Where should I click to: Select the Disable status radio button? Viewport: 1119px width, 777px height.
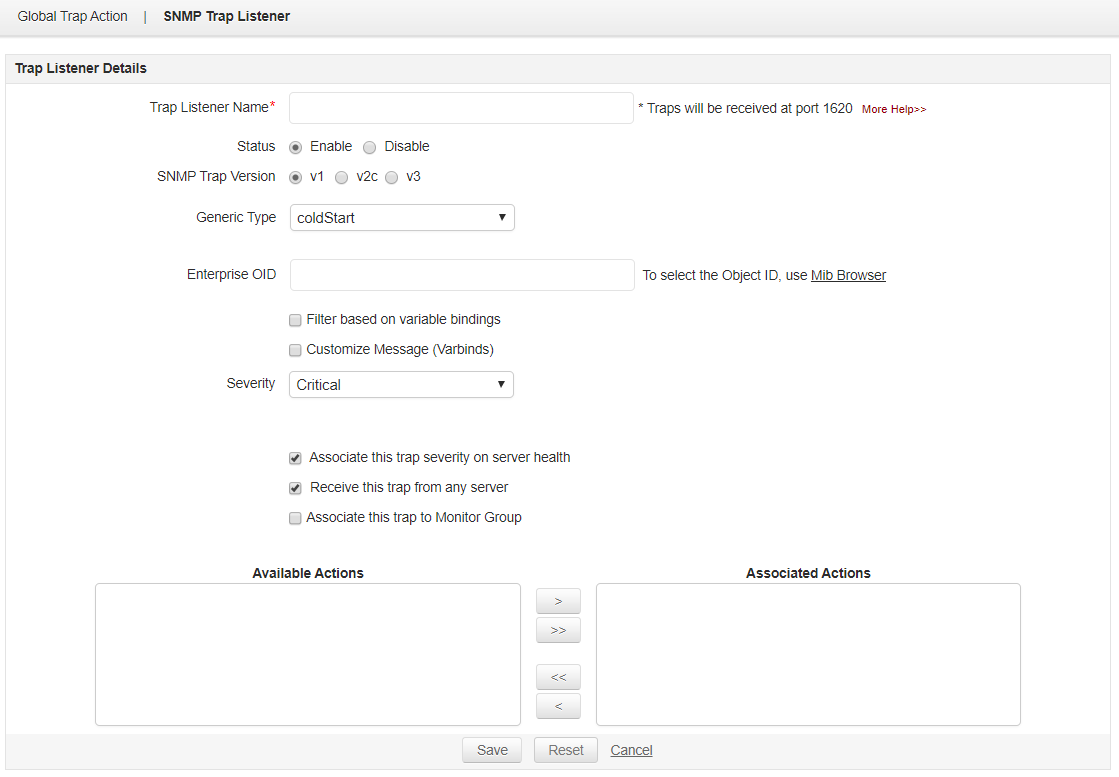tap(370, 147)
